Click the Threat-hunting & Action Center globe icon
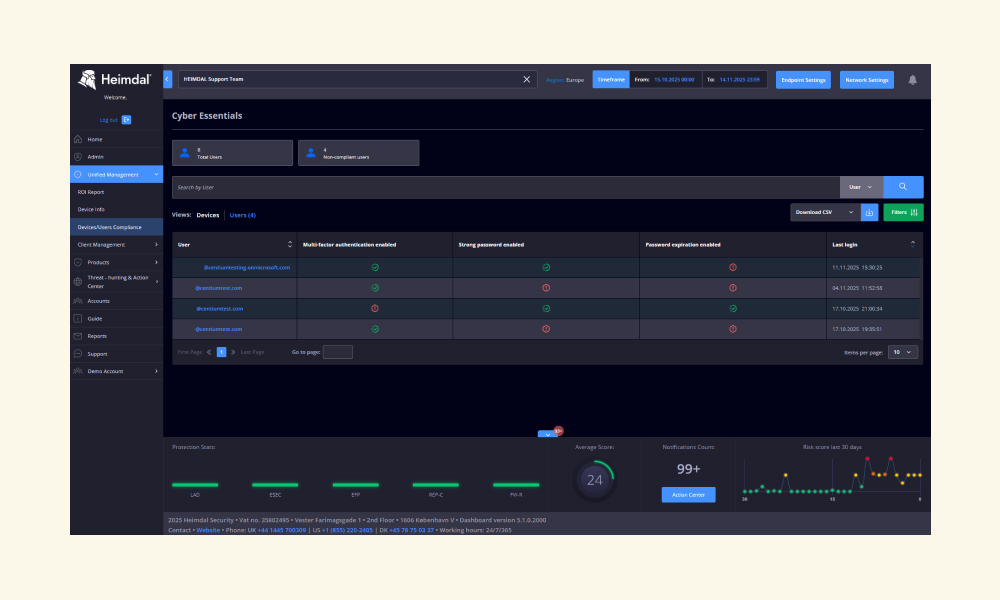This screenshot has width=1000, height=600. [x=78, y=282]
